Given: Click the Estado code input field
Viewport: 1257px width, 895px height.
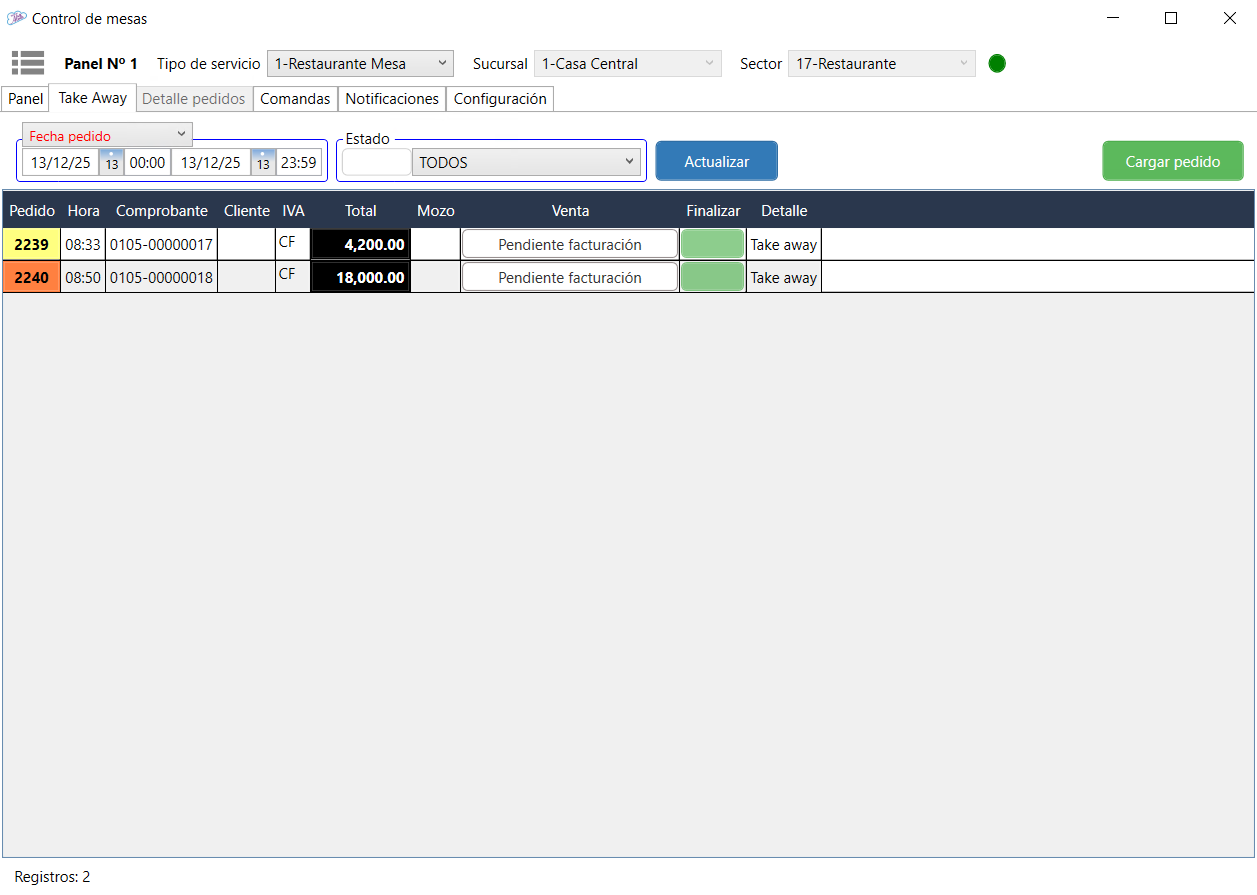Looking at the screenshot, I should pyautogui.click(x=376, y=163).
